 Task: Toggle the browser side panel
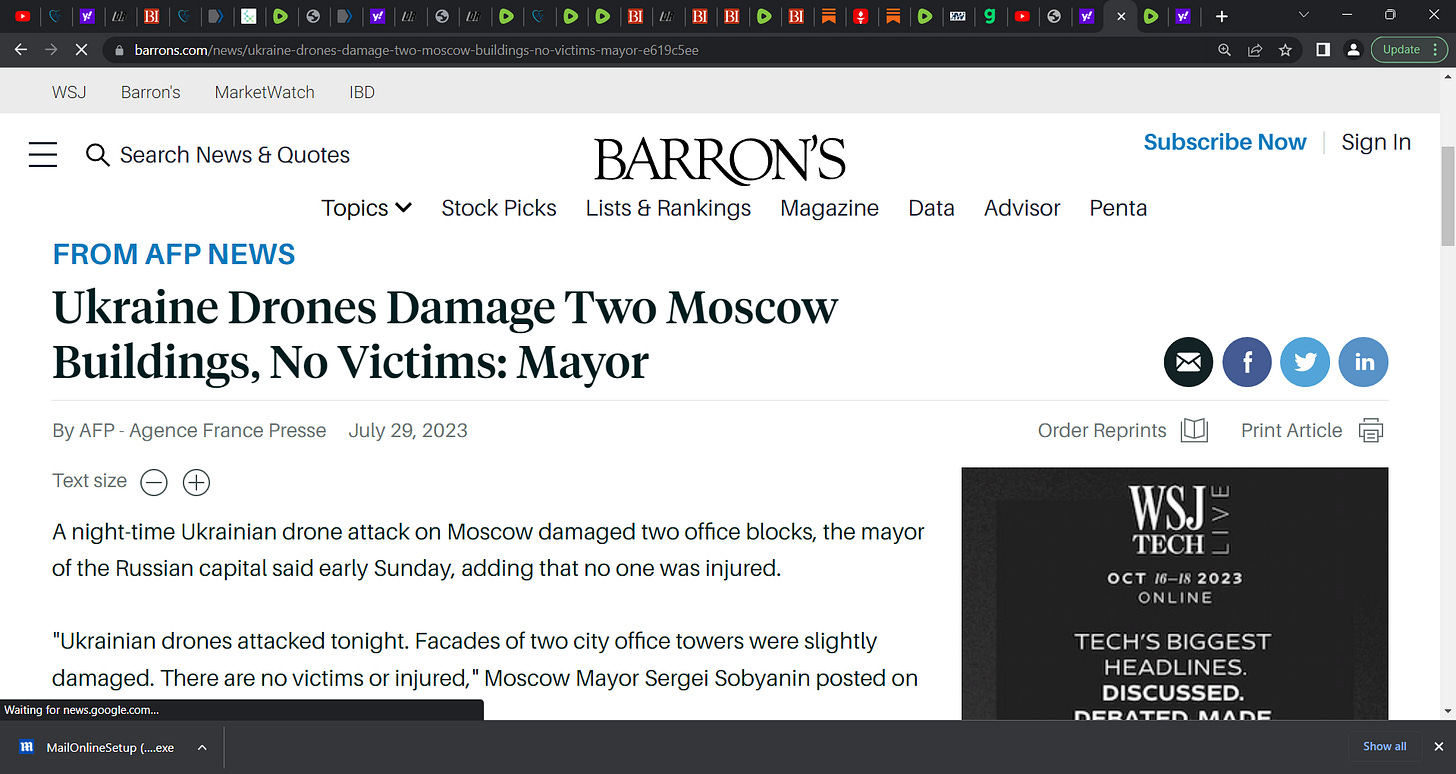click(1323, 49)
